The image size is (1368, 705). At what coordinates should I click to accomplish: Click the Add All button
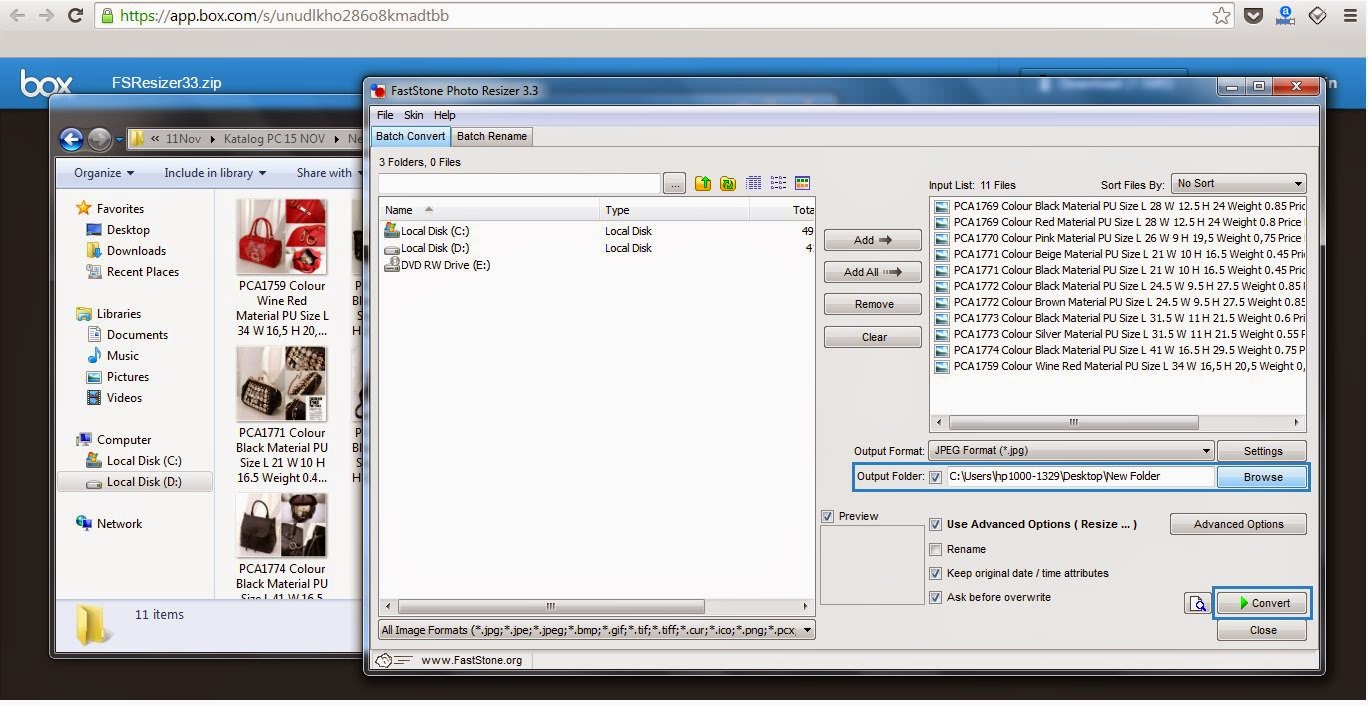tap(873, 272)
